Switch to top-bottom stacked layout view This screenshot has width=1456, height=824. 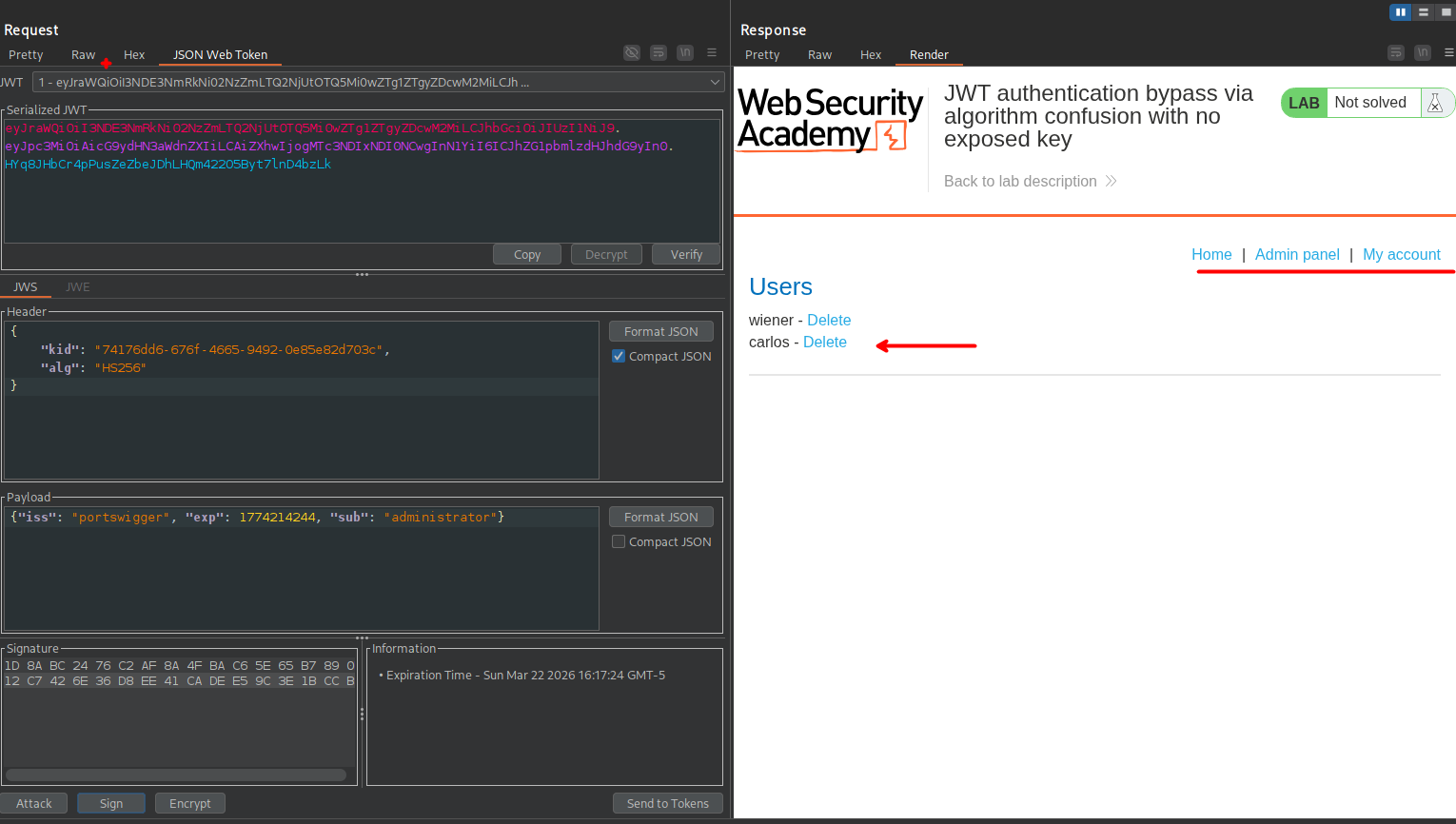pyautogui.click(x=1424, y=12)
